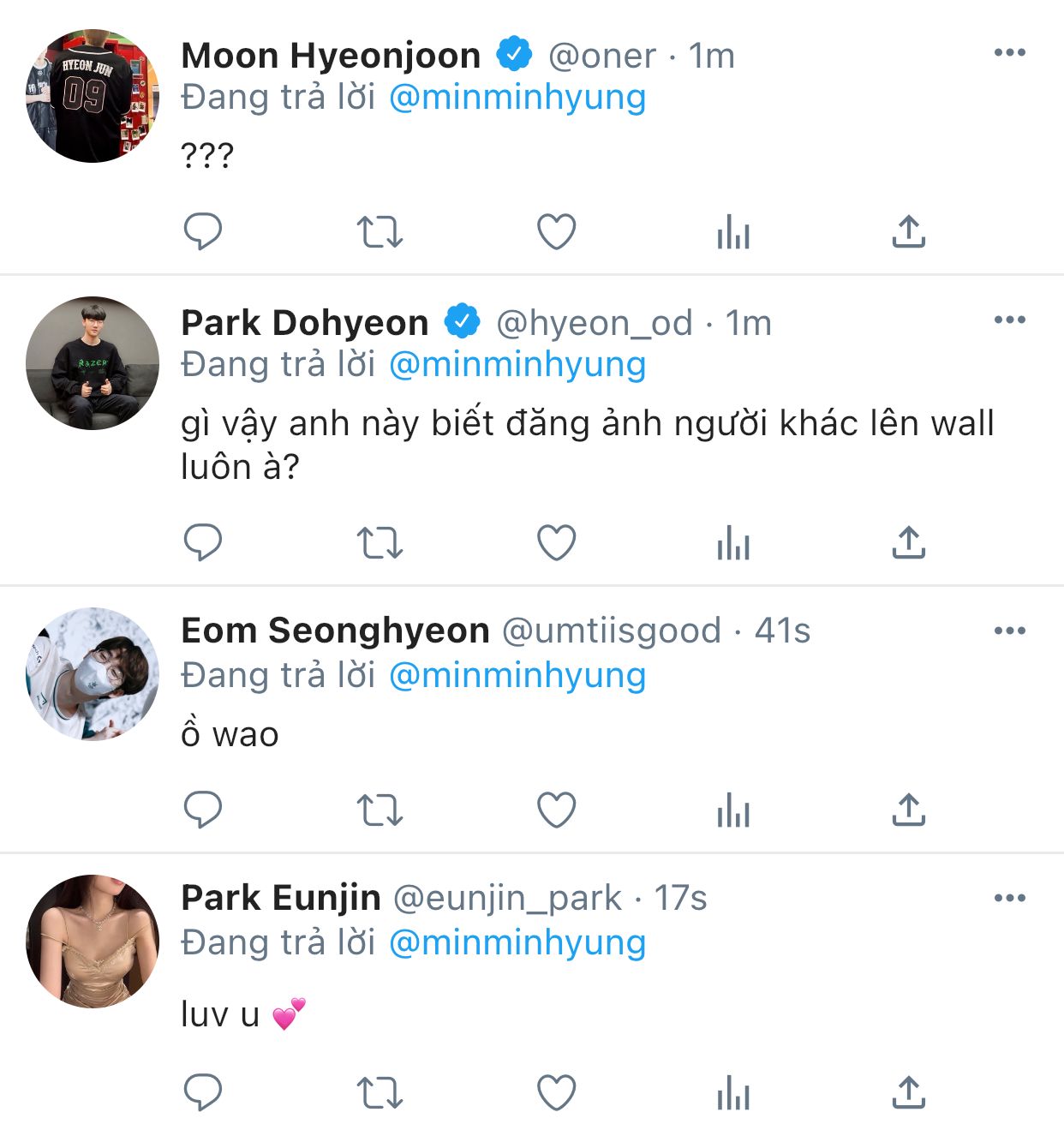This screenshot has width=1064, height=1130.
Task: Share Park Dohyeon's tweet
Action: tap(909, 542)
